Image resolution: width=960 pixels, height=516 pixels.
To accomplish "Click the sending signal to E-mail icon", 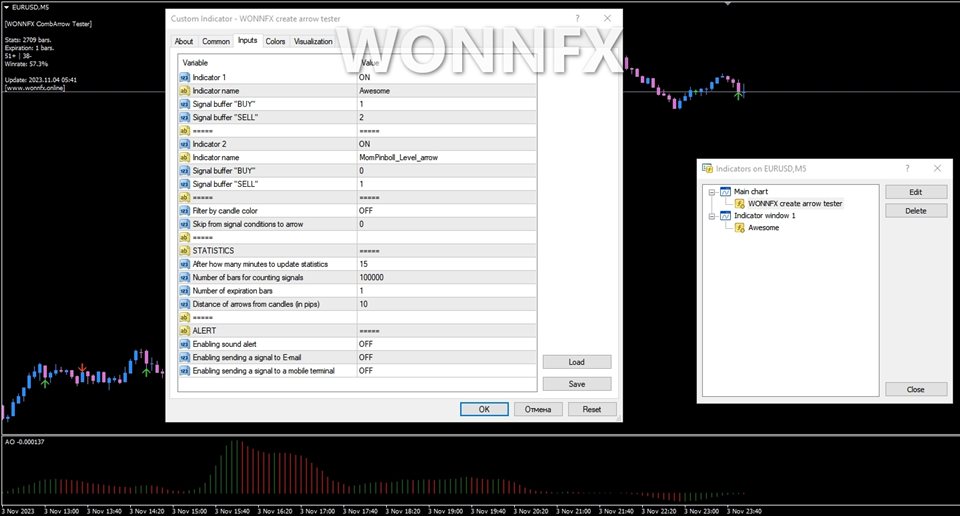I will 184,357.
